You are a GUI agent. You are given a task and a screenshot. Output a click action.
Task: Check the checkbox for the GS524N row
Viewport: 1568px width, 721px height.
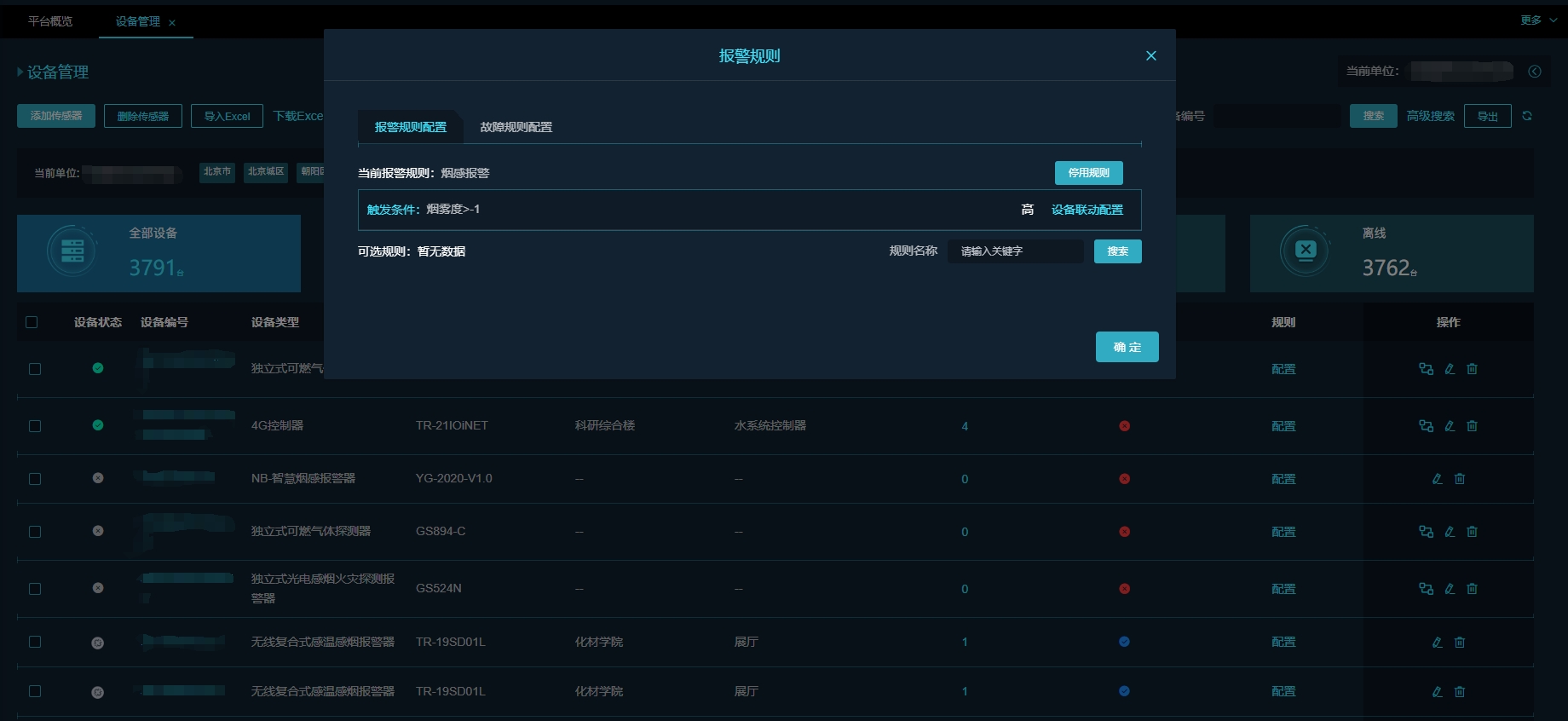[x=35, y=589]
